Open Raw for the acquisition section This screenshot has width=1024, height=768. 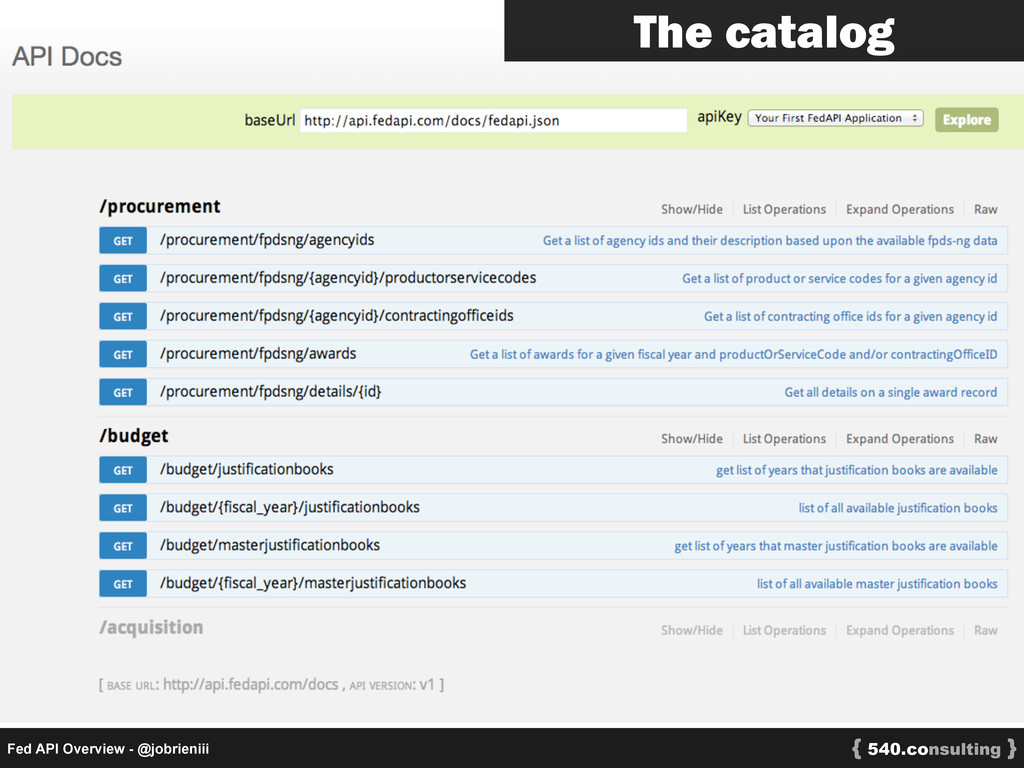point(985,630)
